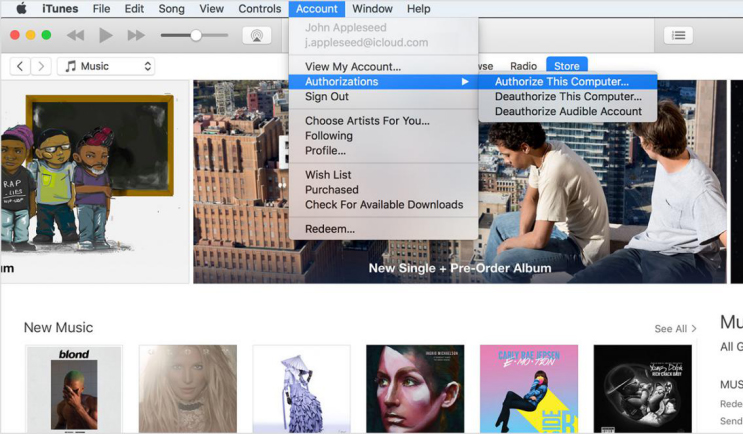Switch to the Radio tab
Screen dimensions: 743x434
[523, 66]
